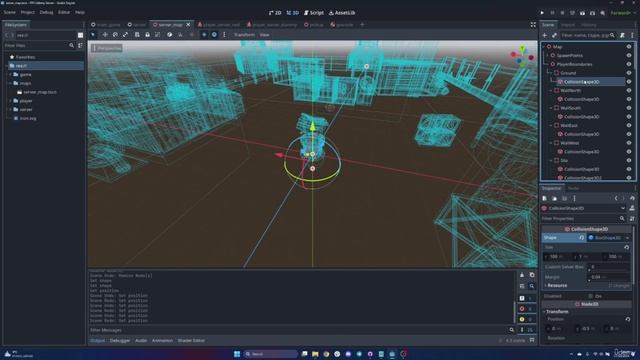Add a new scene tab with plus
This screenshot has width=640, height=360.
coord(362,24)
